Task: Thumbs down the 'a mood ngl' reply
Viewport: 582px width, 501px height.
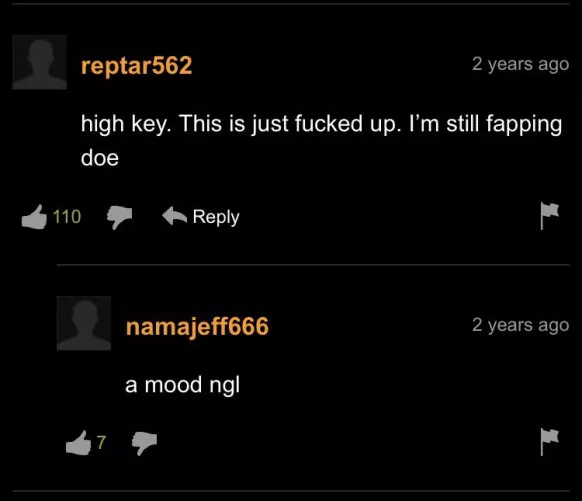Action: 144,443
